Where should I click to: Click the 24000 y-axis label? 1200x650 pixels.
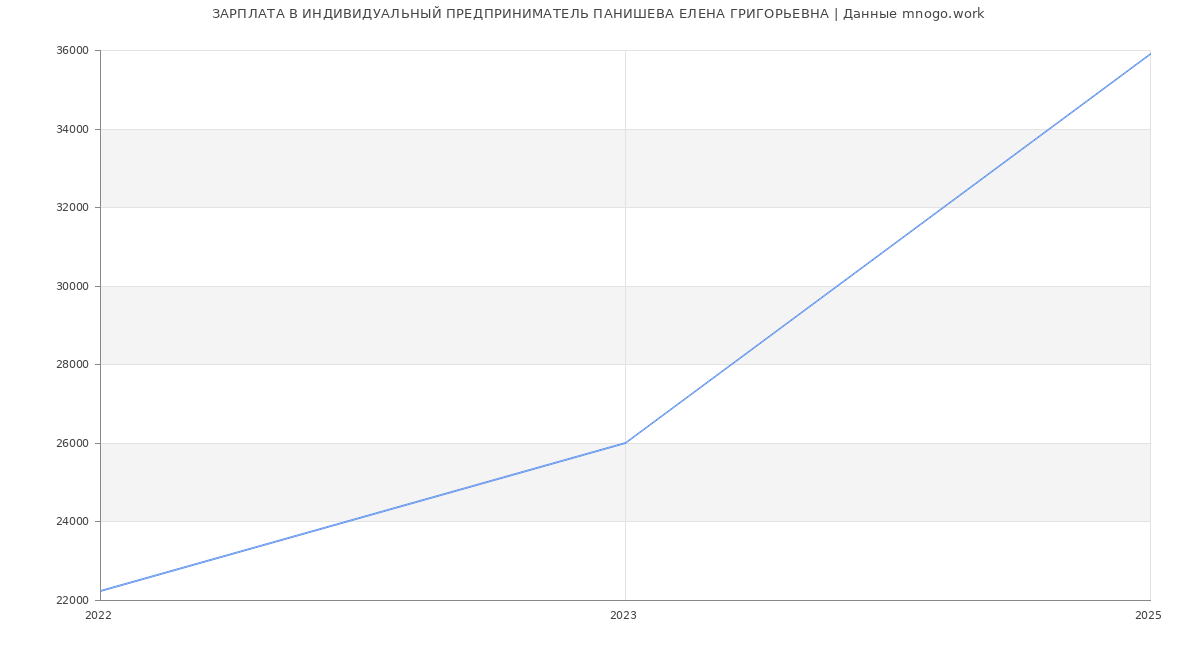71,522
